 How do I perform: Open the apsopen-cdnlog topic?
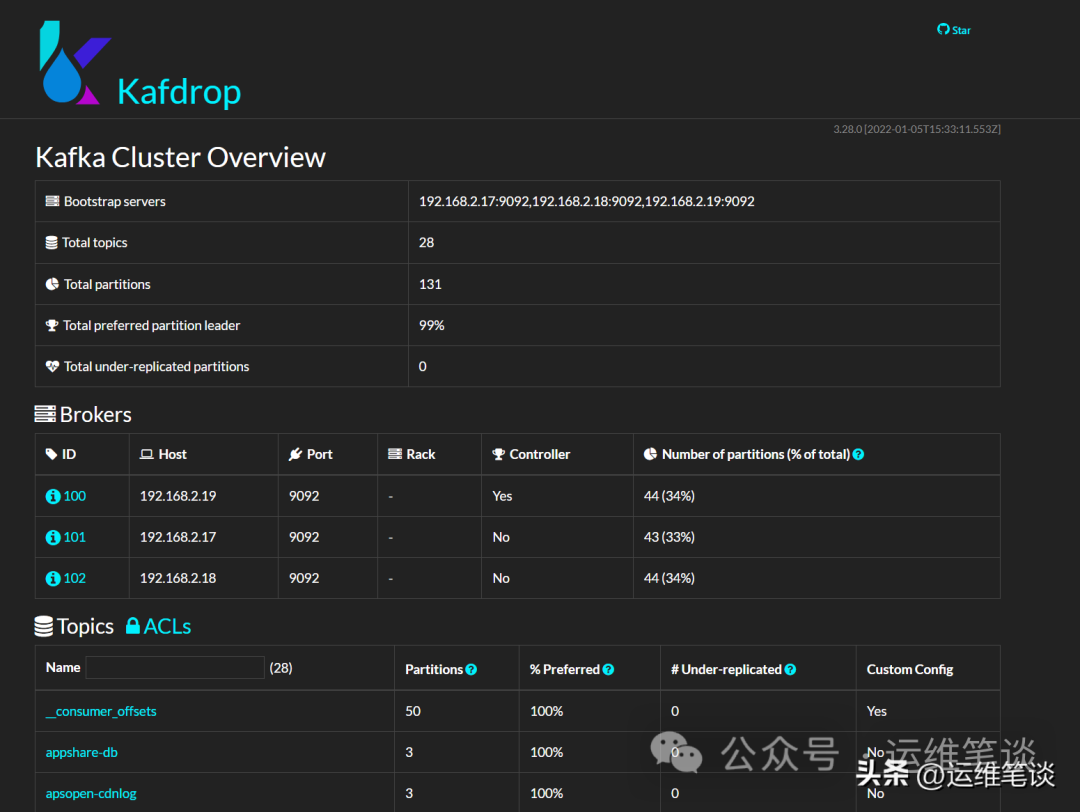click(91, 793)
